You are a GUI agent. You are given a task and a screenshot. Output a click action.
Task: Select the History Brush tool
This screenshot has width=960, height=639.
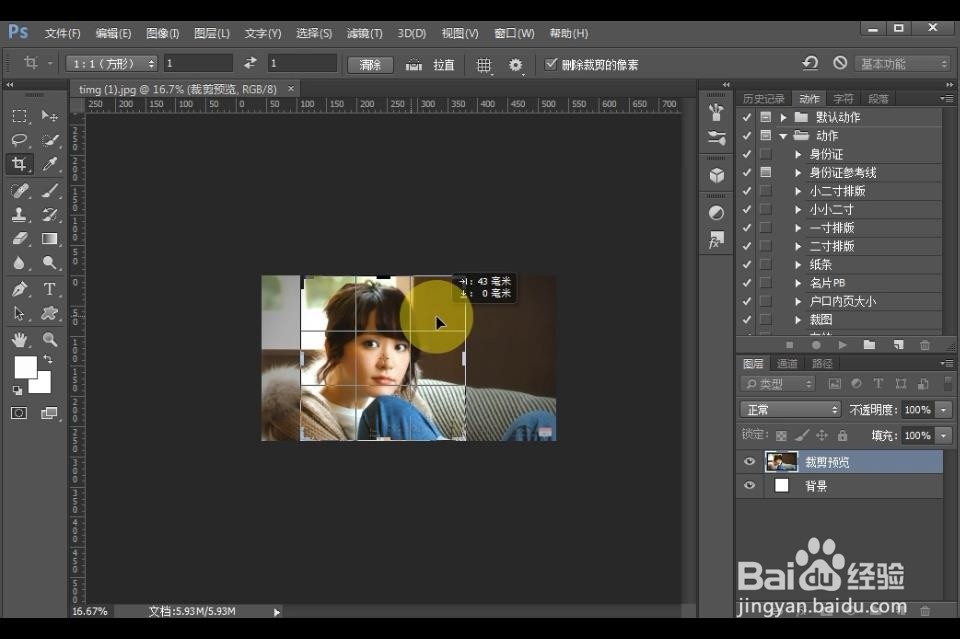tap(50, 215)
